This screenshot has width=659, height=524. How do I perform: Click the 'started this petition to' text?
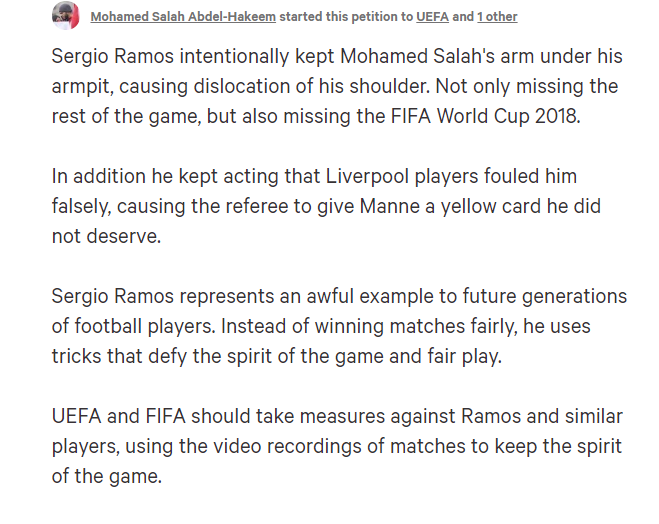346,16
